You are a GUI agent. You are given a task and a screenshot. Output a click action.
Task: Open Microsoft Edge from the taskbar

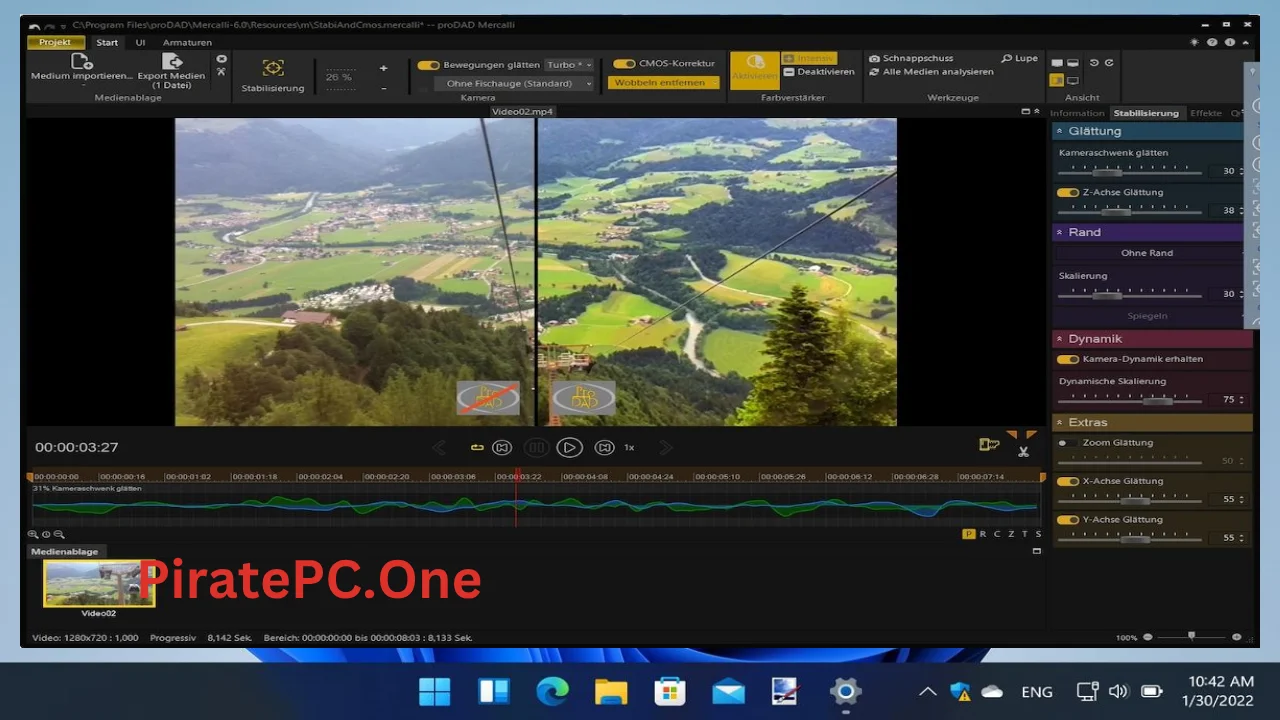click(x=552, y=691)
